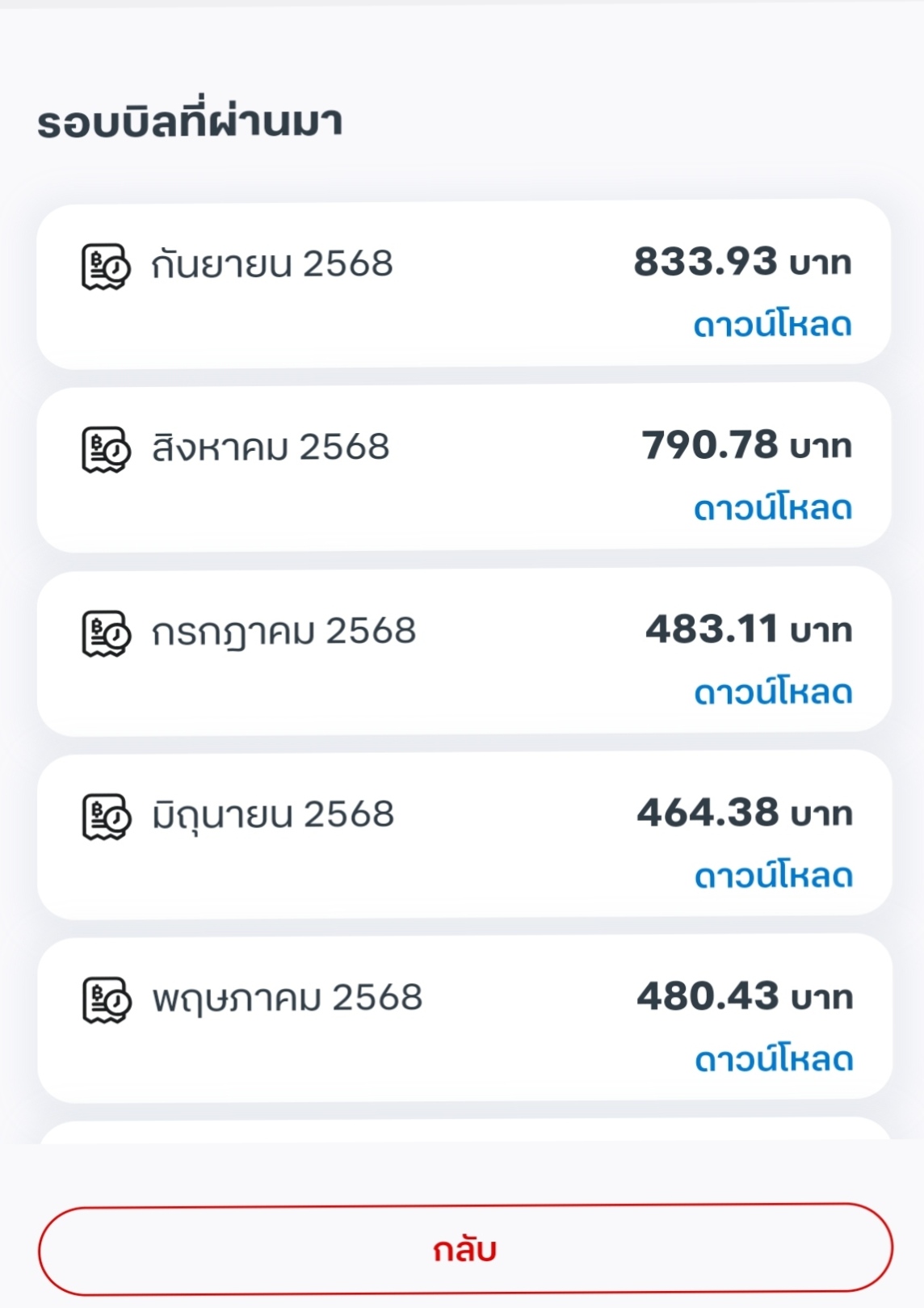Click the รอบบิลที่ผ่านมา heading
The image size is (924, 1308).
[191, 123]
